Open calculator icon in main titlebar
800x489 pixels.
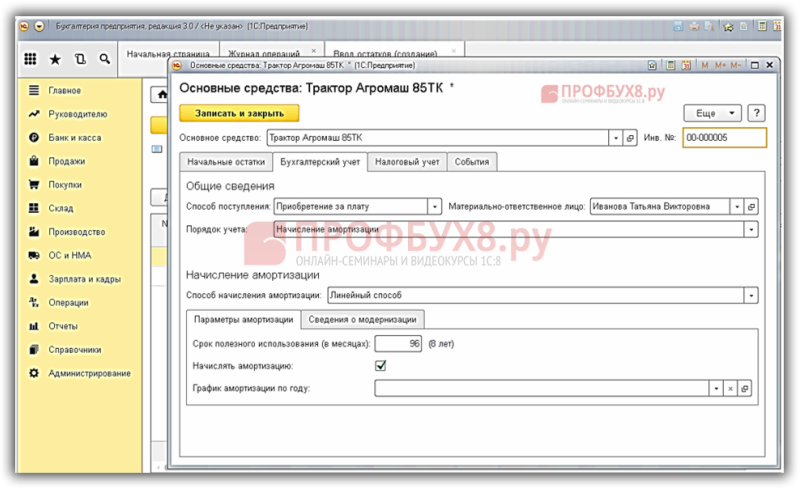click(762, 26)
